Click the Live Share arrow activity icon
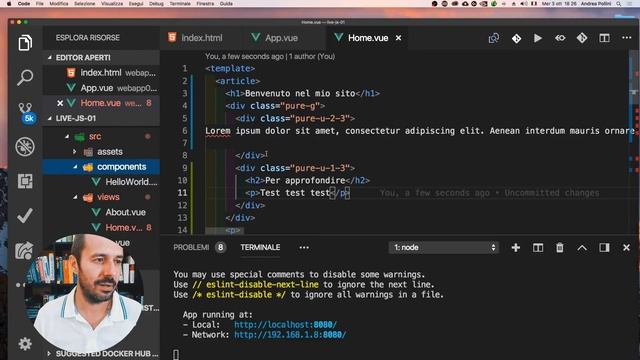640x360 pixels. [x=24, y=250]
